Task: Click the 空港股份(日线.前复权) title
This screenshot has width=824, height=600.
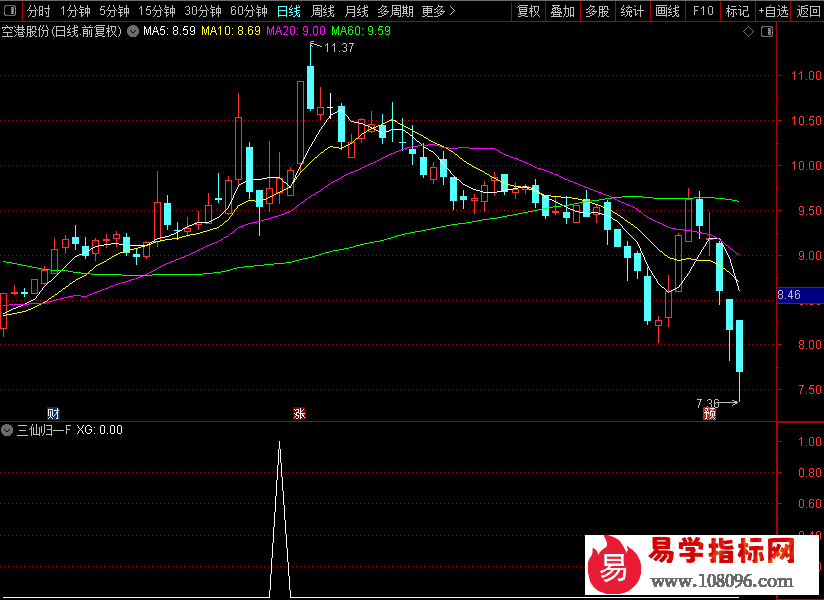Action: click(61, 32)
